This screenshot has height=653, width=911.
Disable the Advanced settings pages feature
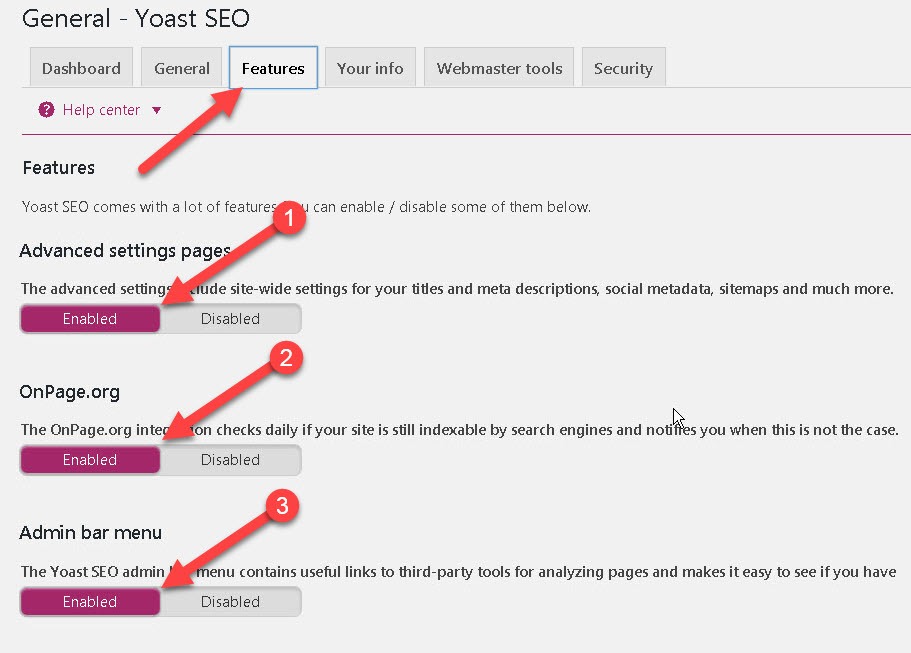click(x=230, y=318)
